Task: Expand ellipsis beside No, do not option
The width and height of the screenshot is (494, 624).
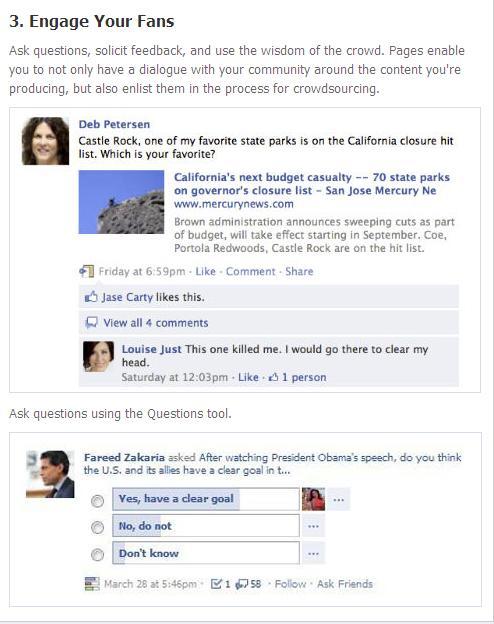Action: (x=314, y=526)
